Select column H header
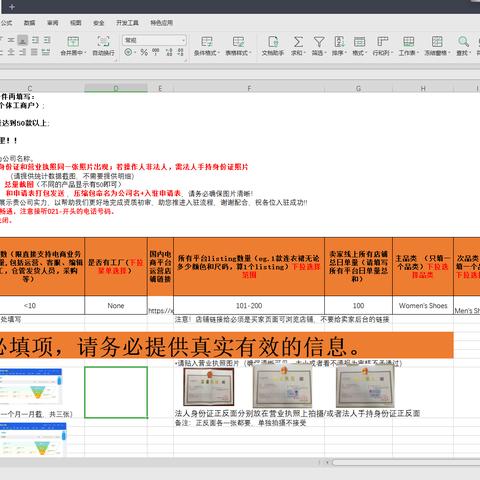Image resolution: width=480 pixels, height=480 pixels. pyautogui.click(x=423, y=88)
